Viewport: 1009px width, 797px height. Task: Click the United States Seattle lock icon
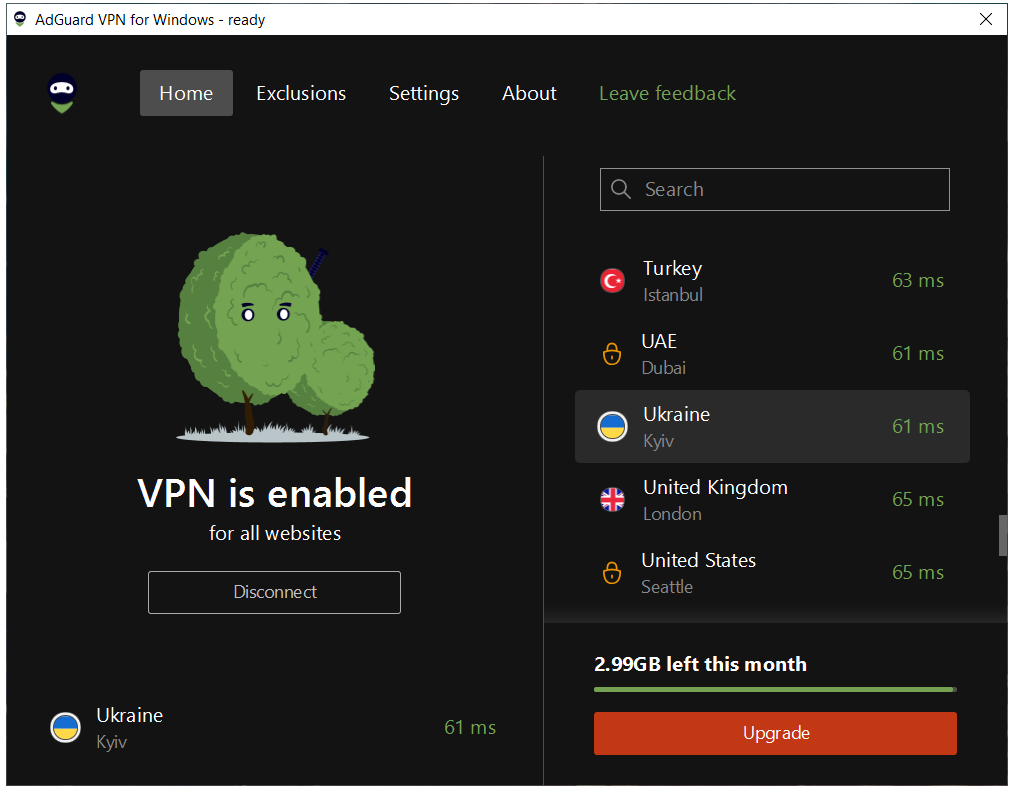[611, 573]
